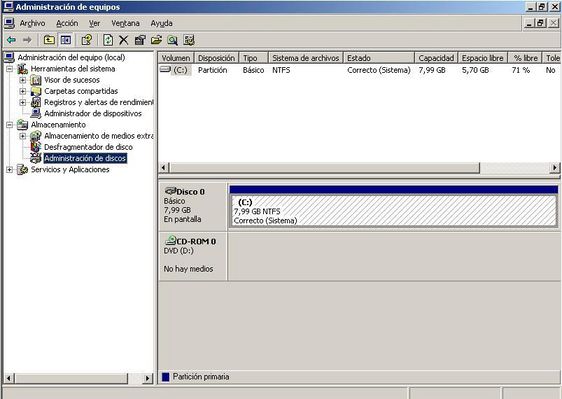This screenshot has width=562, height=399.
Task: Click the Administrador de dispositivos icon
Action: tap(35, 113)
